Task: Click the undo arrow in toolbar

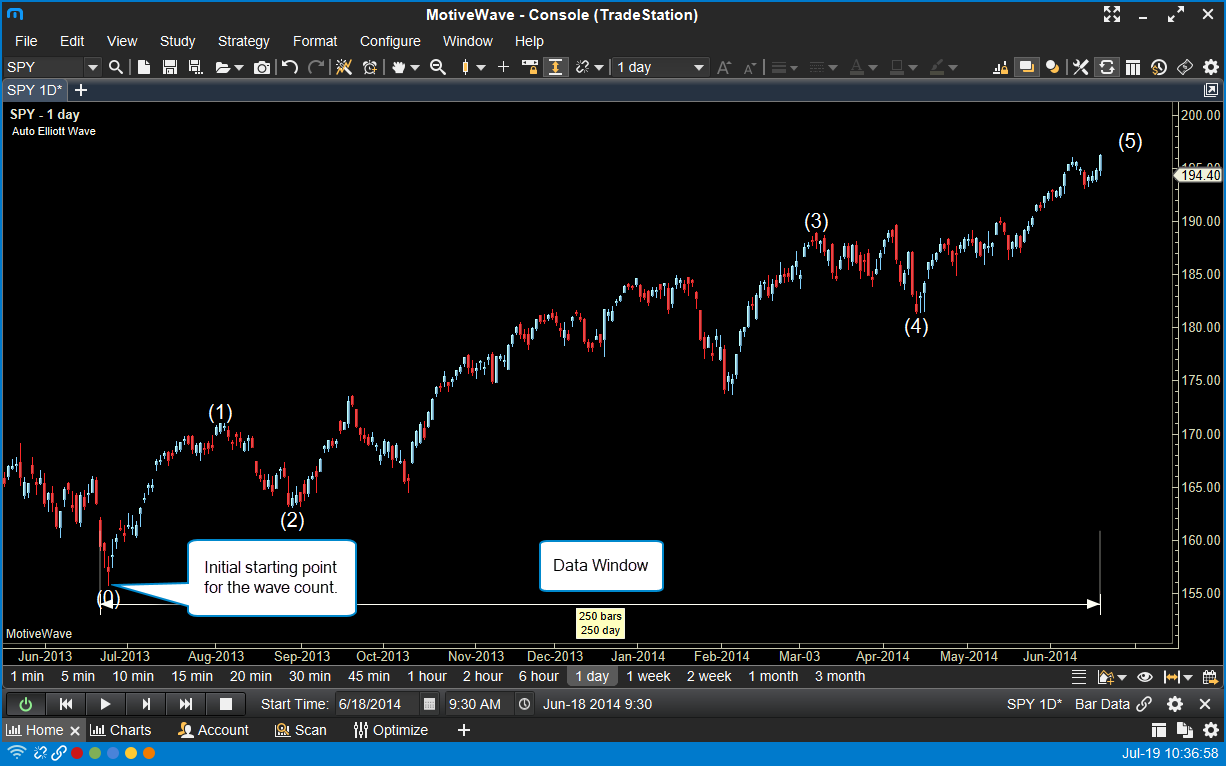Action: [x=290, y=67]
